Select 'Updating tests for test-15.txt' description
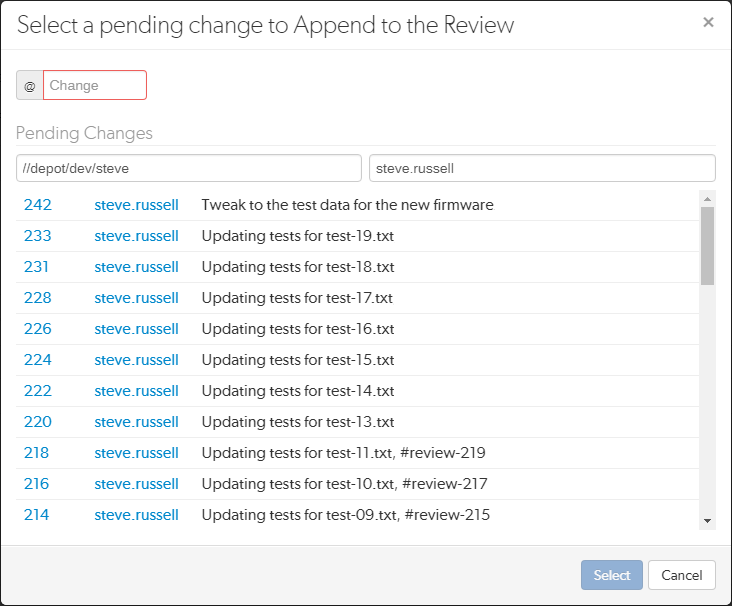 298,359
